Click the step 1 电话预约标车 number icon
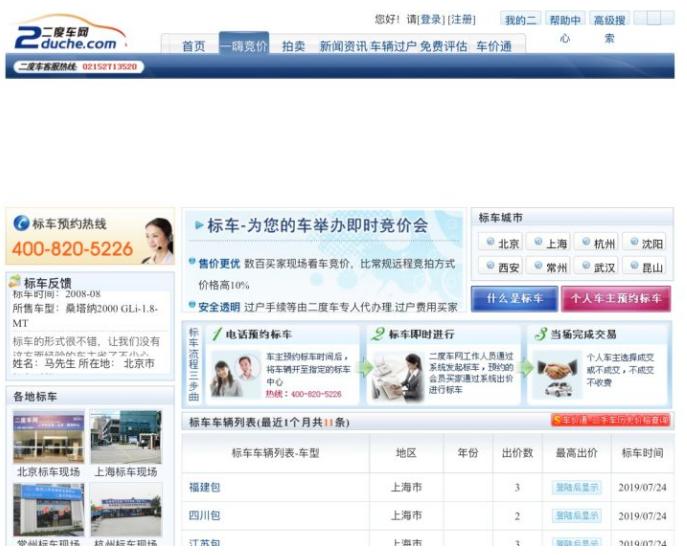687x555 pixels. click(x=217, y=334)
